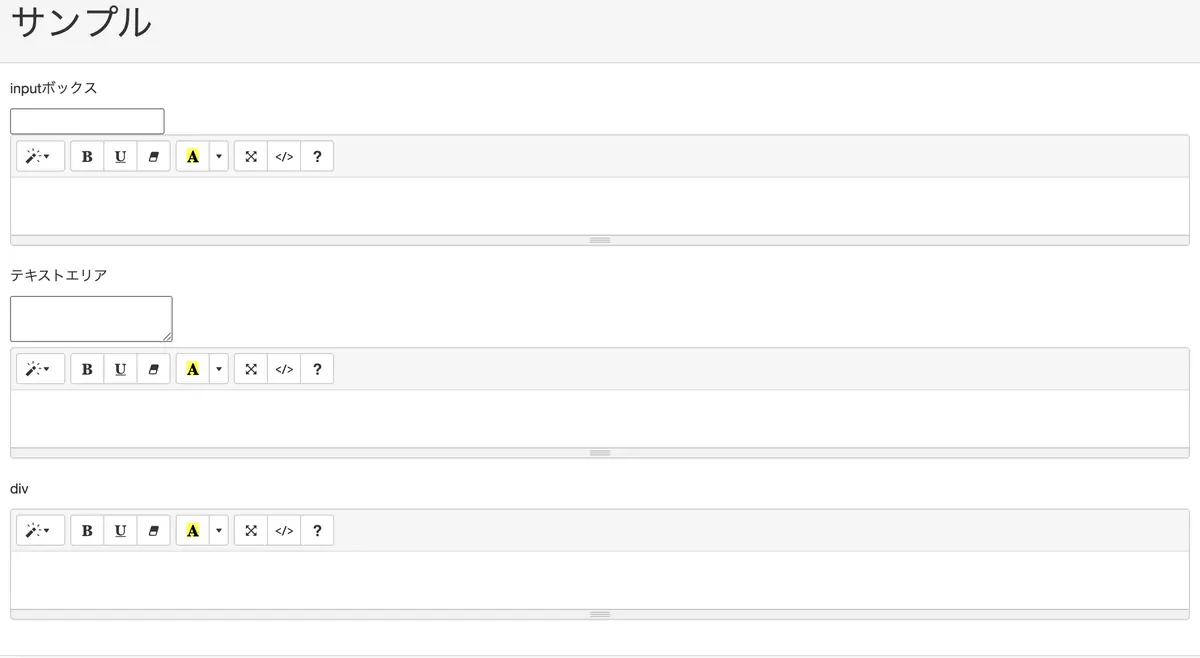1200x658 pixels.
Task: Click the small input box under inputボックス
Action: click(87, 121)
